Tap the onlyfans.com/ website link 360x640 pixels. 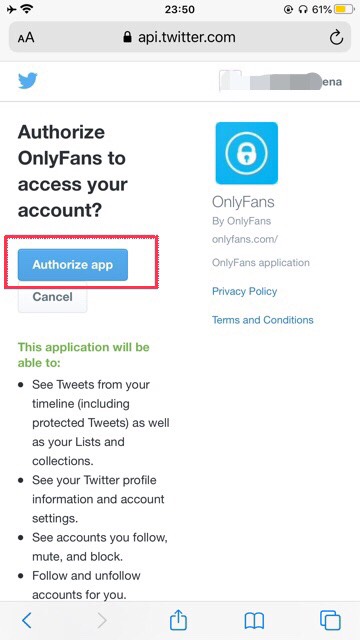245,239
